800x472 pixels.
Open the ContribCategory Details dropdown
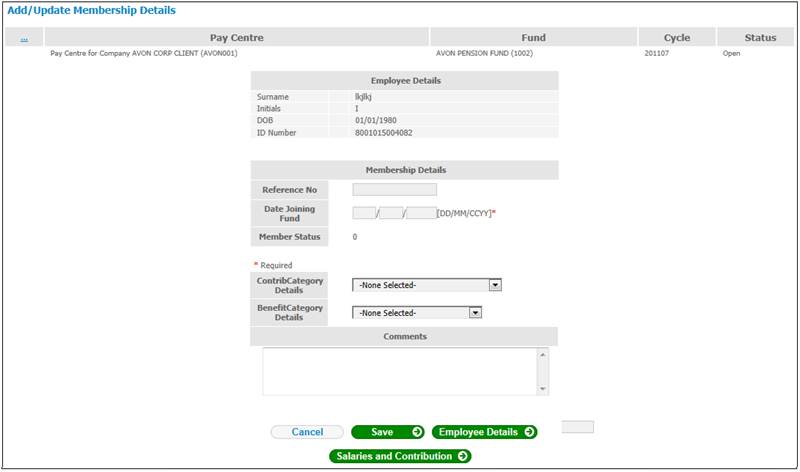point(494,285)
